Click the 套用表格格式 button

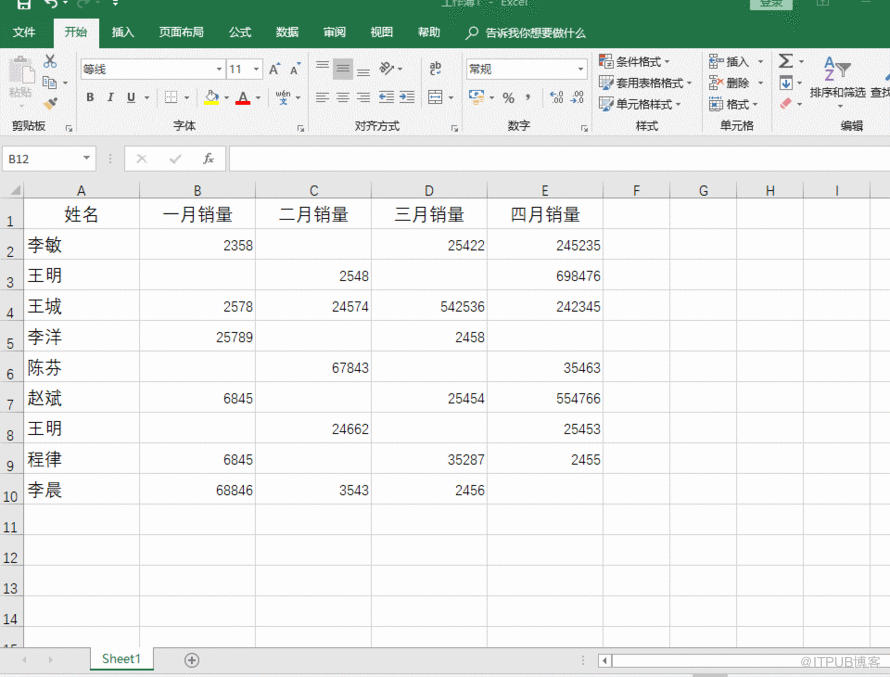(x=646, y=83)
